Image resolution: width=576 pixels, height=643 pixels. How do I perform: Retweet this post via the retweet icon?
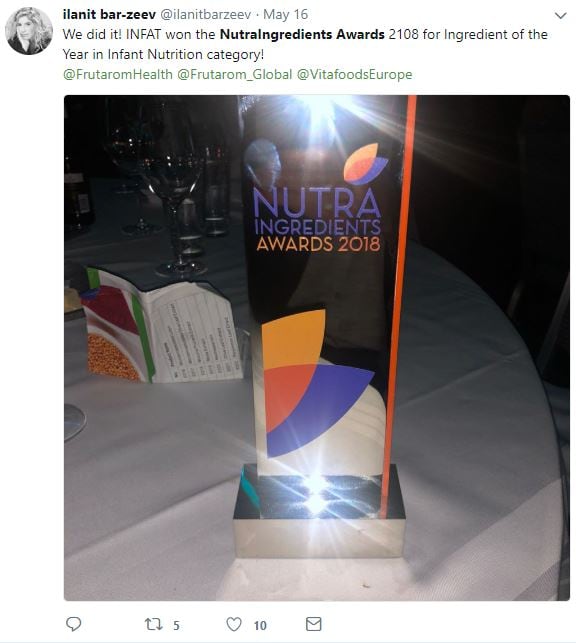point(153,624)
